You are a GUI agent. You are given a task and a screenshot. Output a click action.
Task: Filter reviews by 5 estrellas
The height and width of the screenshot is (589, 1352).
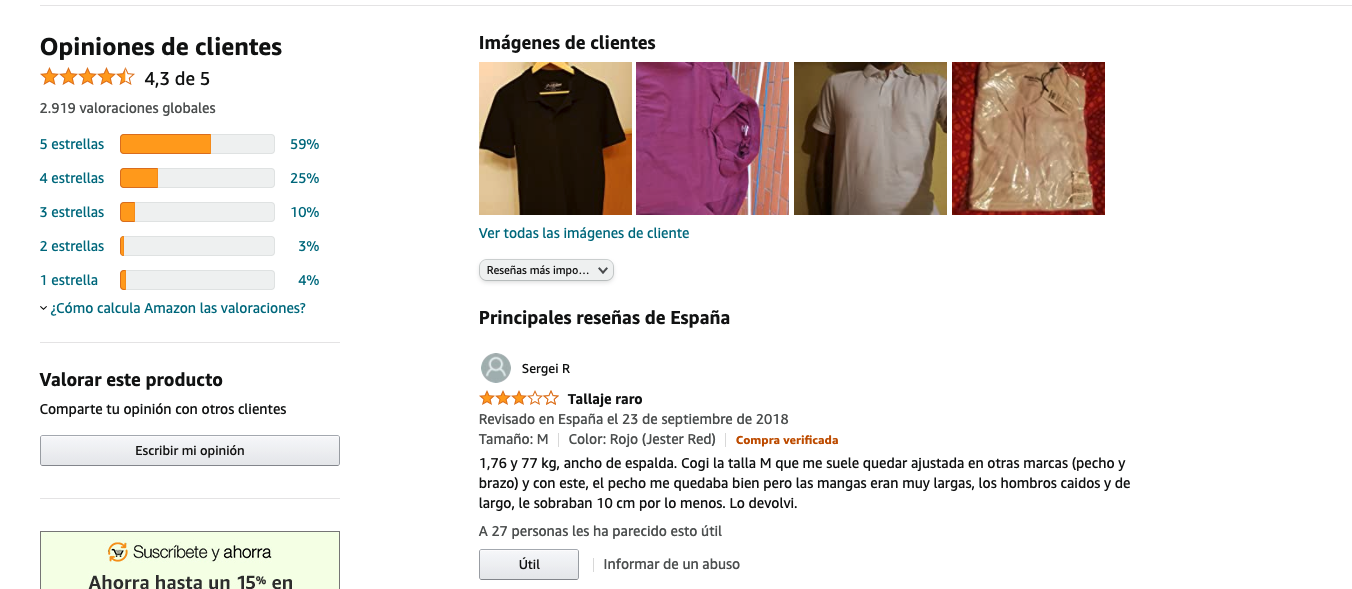point(72,144)
